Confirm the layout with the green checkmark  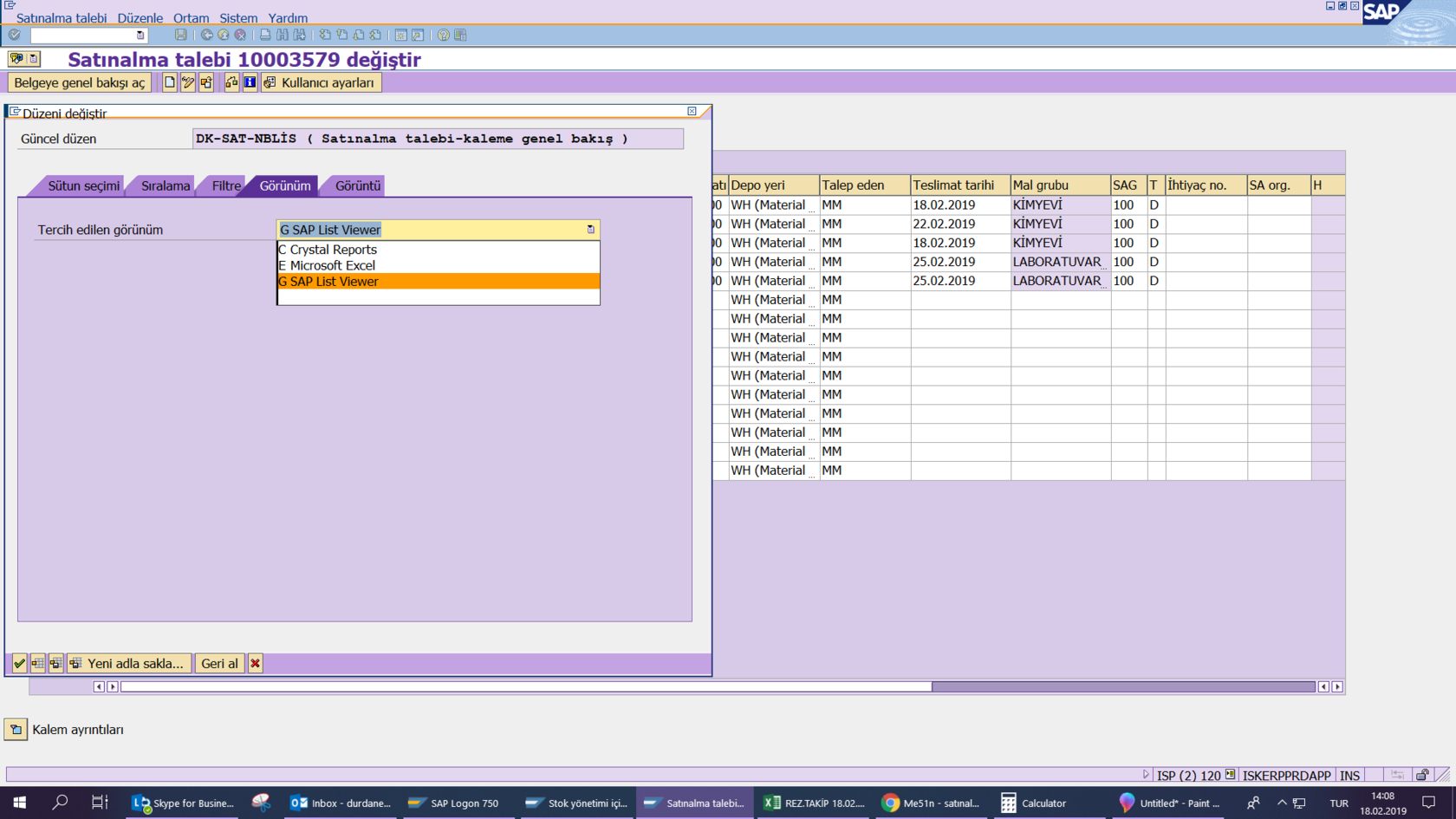point(19,663)
